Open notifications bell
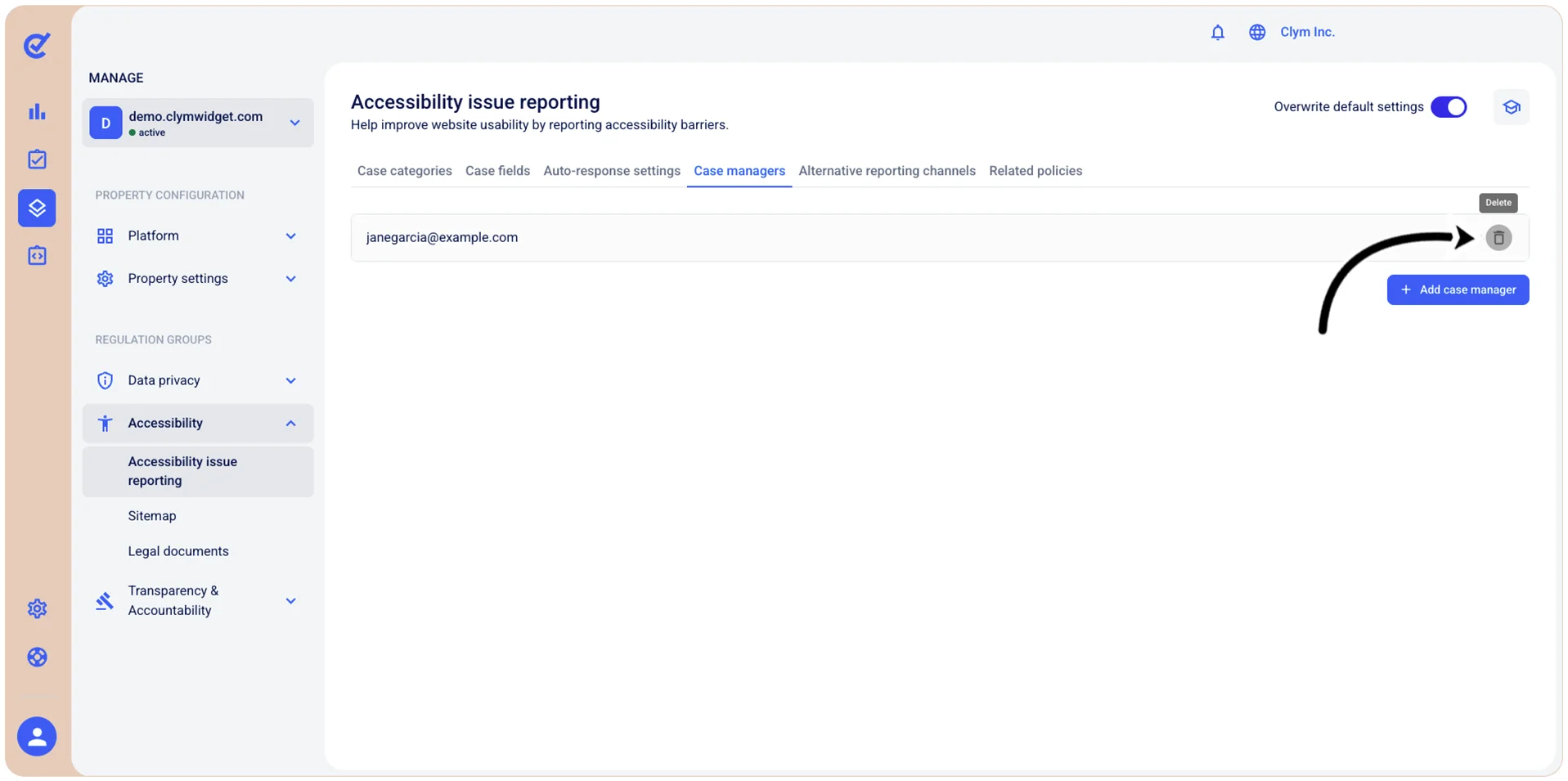 tap(1217, 32)
